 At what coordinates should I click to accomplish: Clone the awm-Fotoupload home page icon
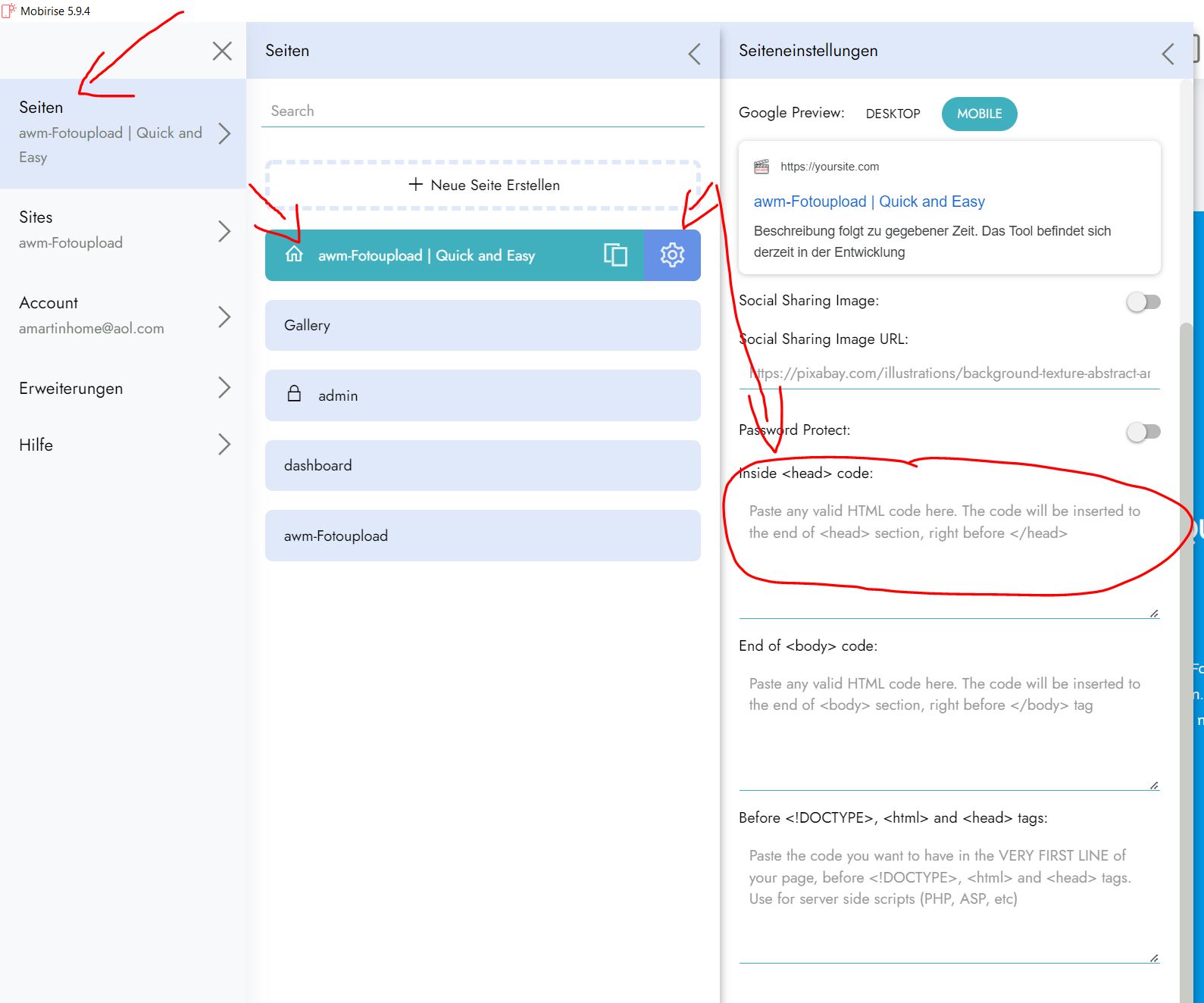[615, 255]
